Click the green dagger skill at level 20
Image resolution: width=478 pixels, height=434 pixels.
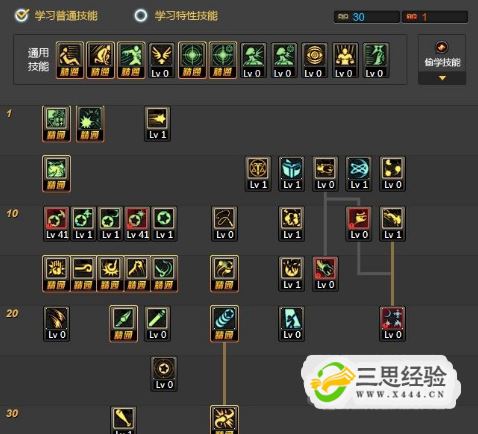pyautogui.click(x=123, y=324)
